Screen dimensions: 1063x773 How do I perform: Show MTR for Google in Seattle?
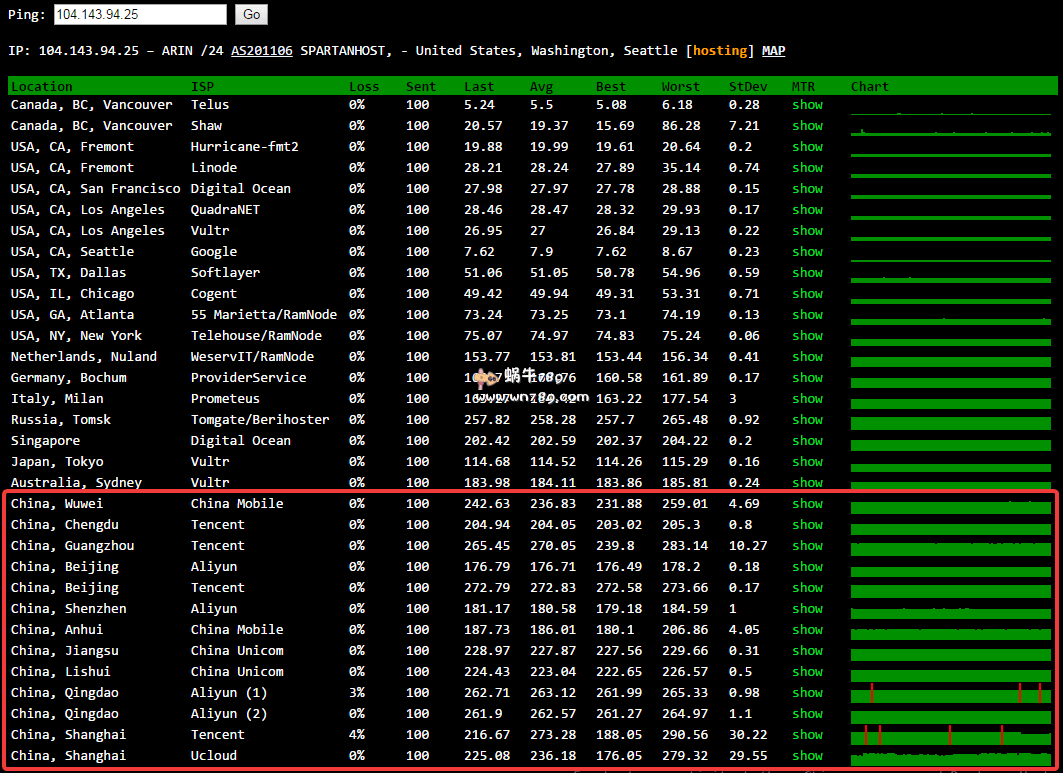[x=807, y=251]
